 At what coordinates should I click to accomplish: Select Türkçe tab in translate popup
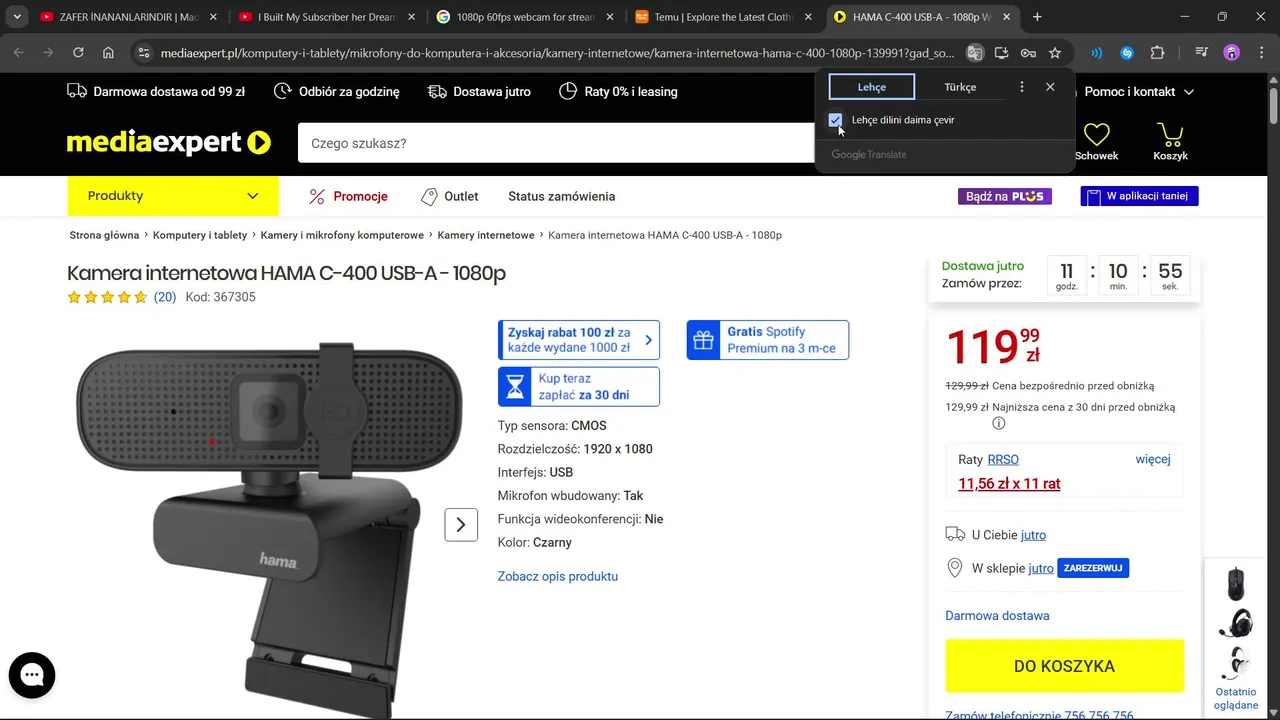[x=960, y=87]
